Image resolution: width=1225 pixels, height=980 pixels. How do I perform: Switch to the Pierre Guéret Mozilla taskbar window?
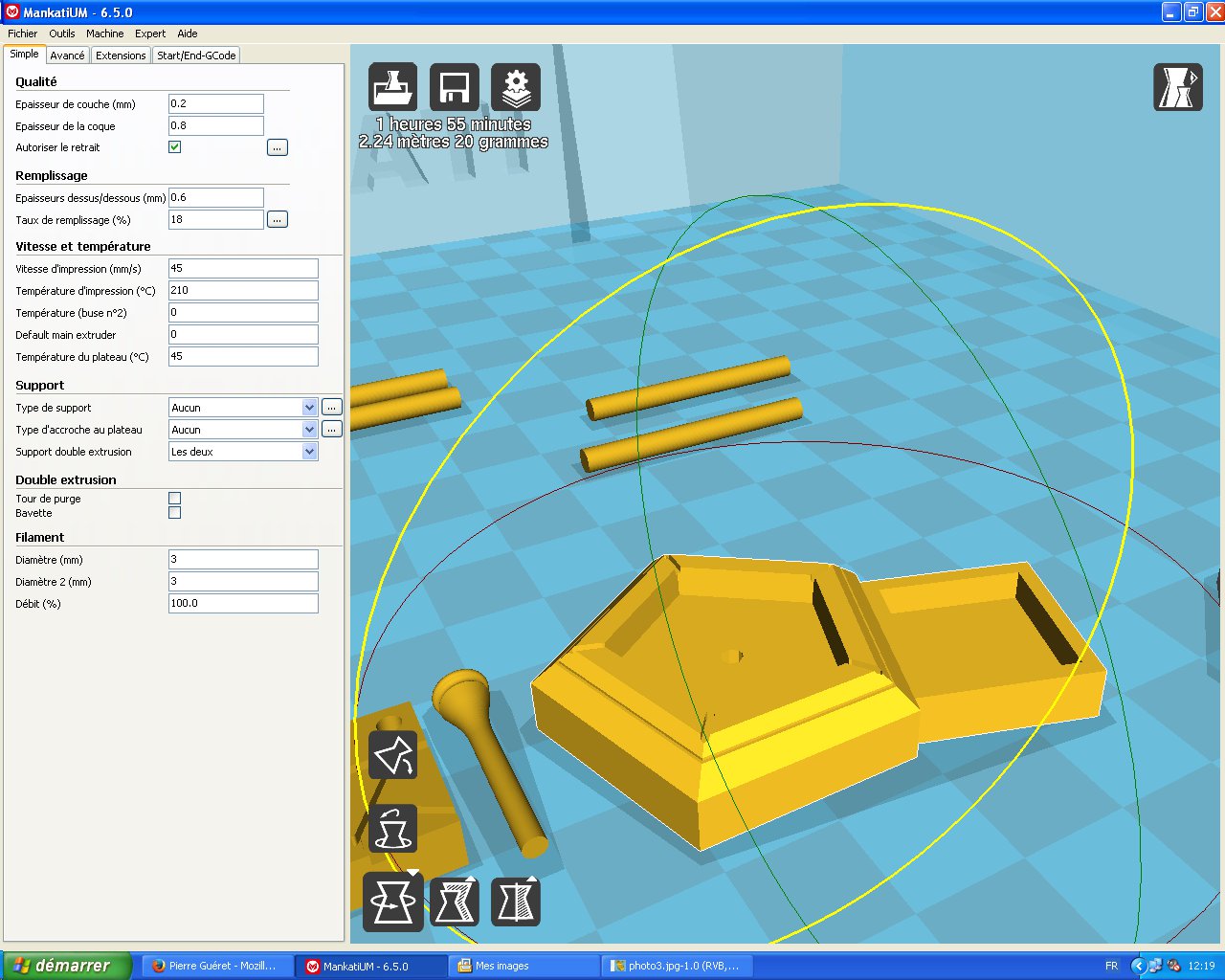coord(218,966)
